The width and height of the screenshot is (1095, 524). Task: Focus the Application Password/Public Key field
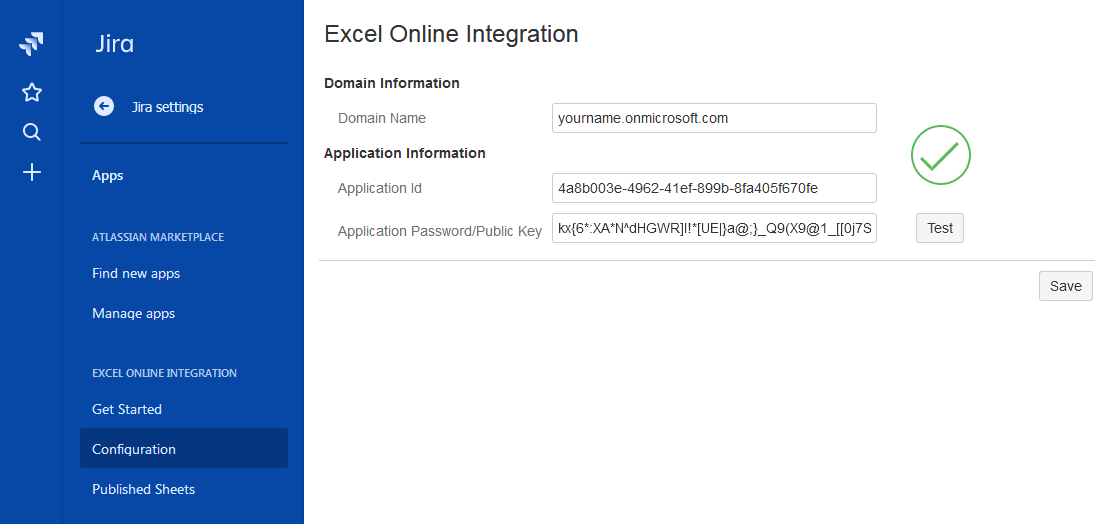713,229
